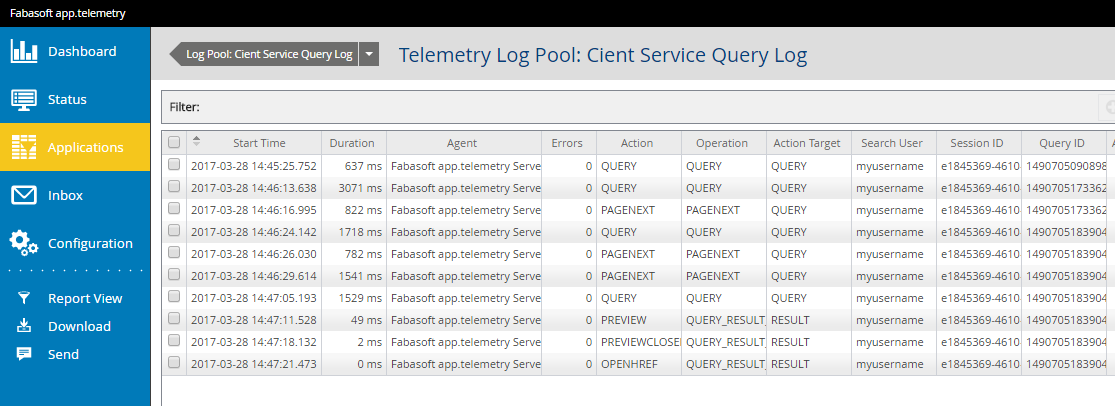Image resolution: width=1115 pixels, height=406 pixels.
Task: Check the row starting 14:47:21.473
Action: click(174, 363)
